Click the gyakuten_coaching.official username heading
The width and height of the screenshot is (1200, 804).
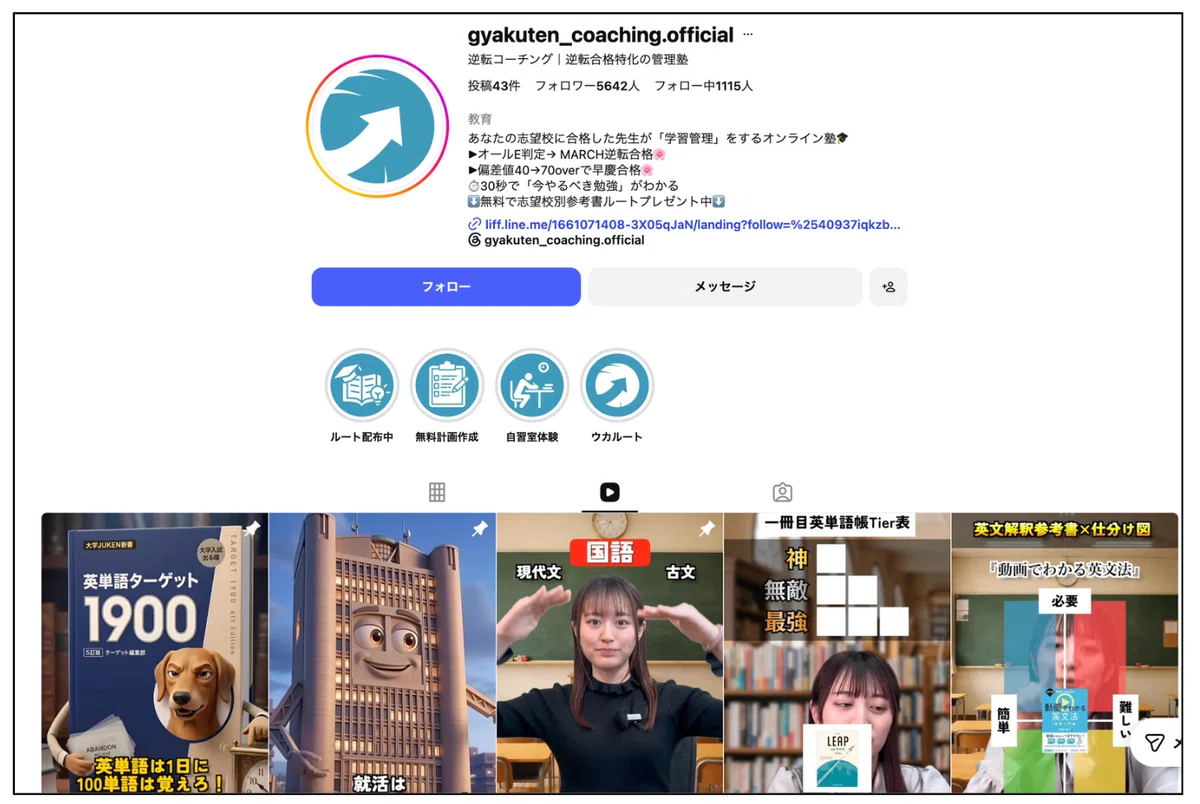click(601, 35)
